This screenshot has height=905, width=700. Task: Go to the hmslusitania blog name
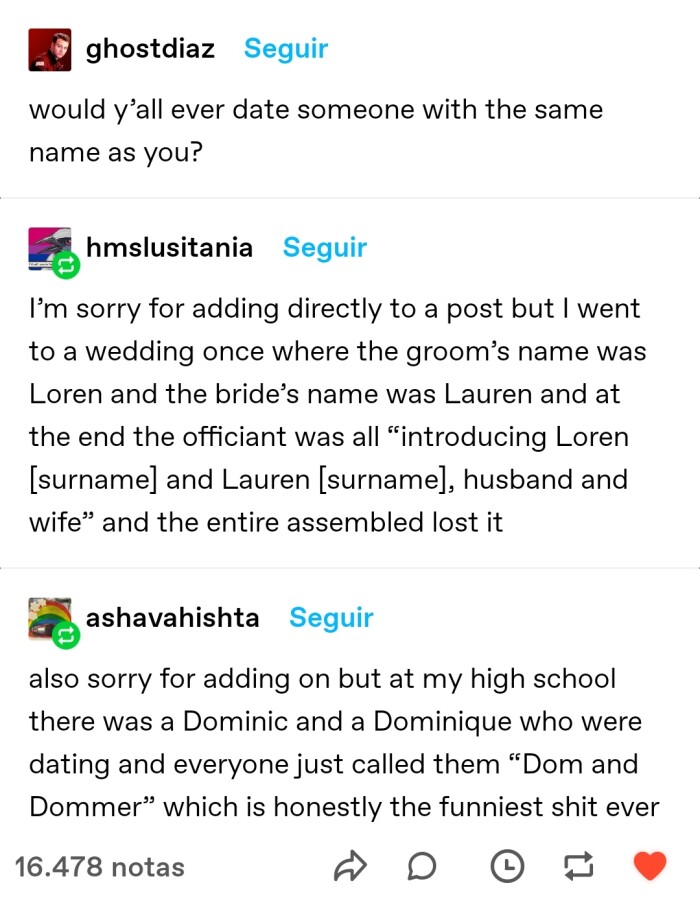click(x=170, y=247)
